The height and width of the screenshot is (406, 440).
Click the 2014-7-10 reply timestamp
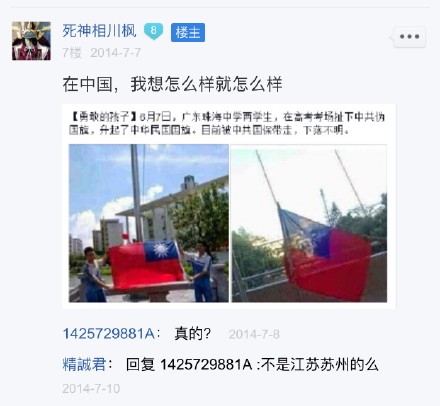tap(91, 389)
